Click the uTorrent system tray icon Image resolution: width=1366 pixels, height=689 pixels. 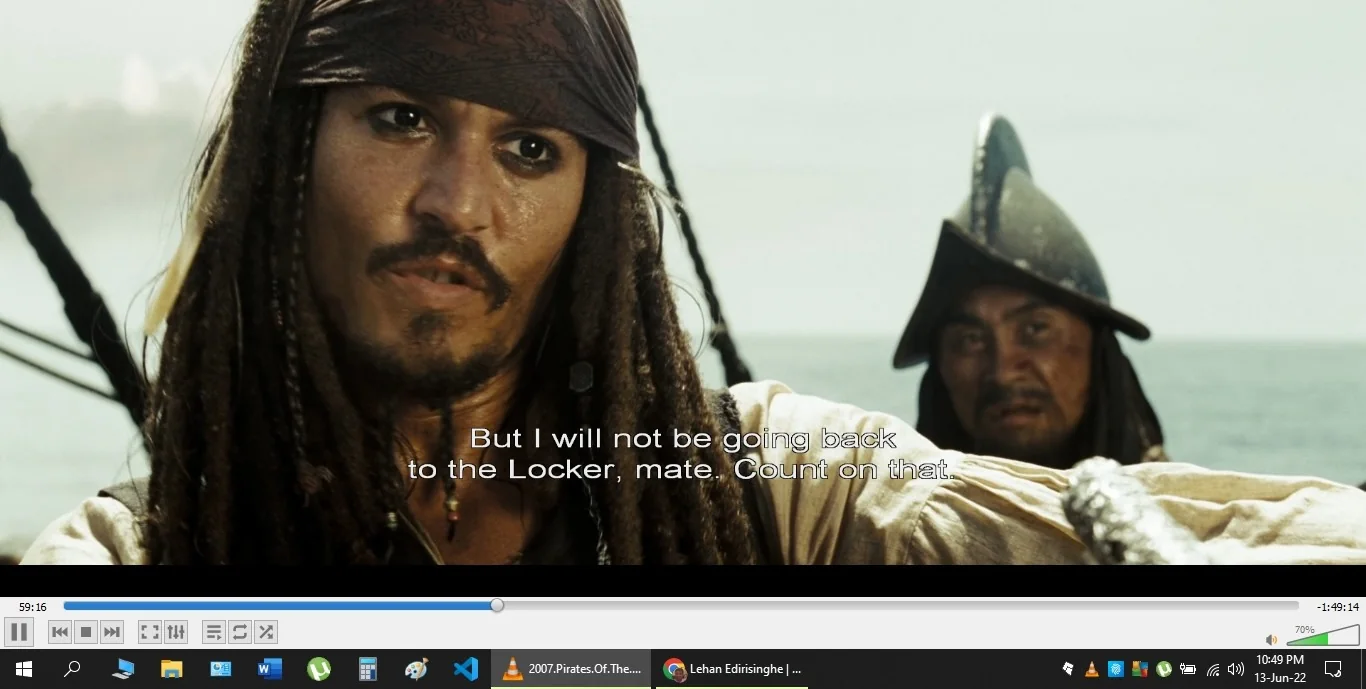point(1164,669)
